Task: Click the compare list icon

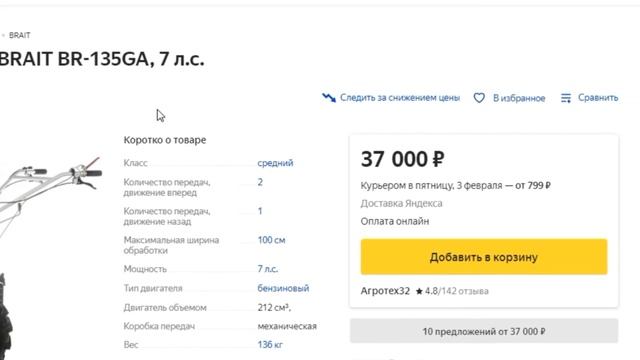Action: (566, 98)
